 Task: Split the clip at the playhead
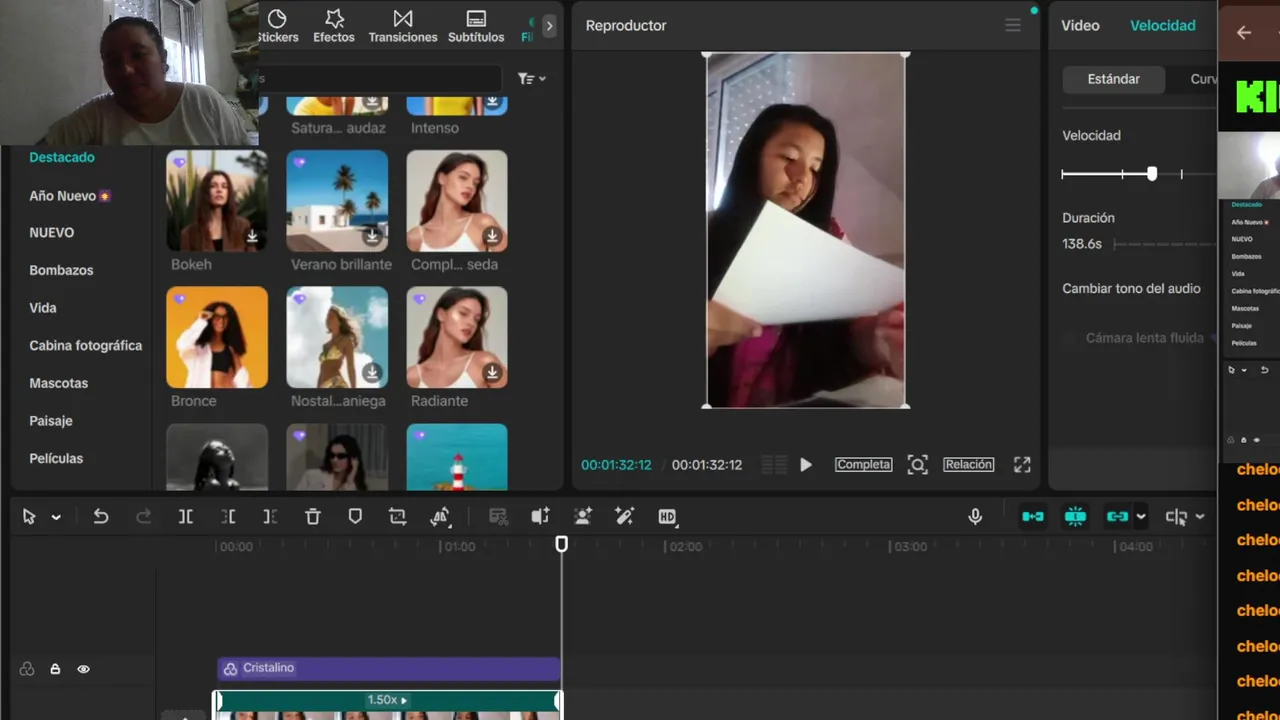[x=186, y=517]
